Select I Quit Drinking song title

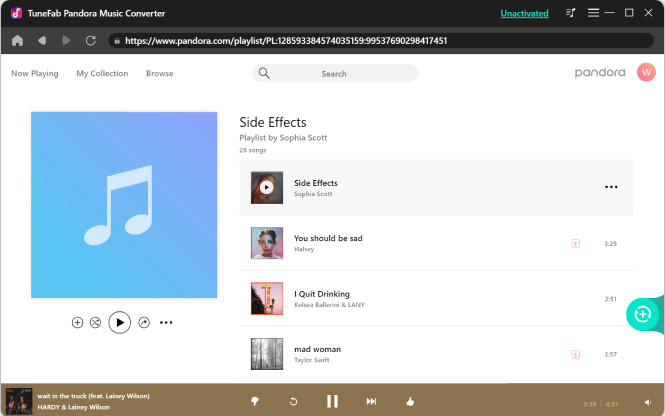(322, 294)
